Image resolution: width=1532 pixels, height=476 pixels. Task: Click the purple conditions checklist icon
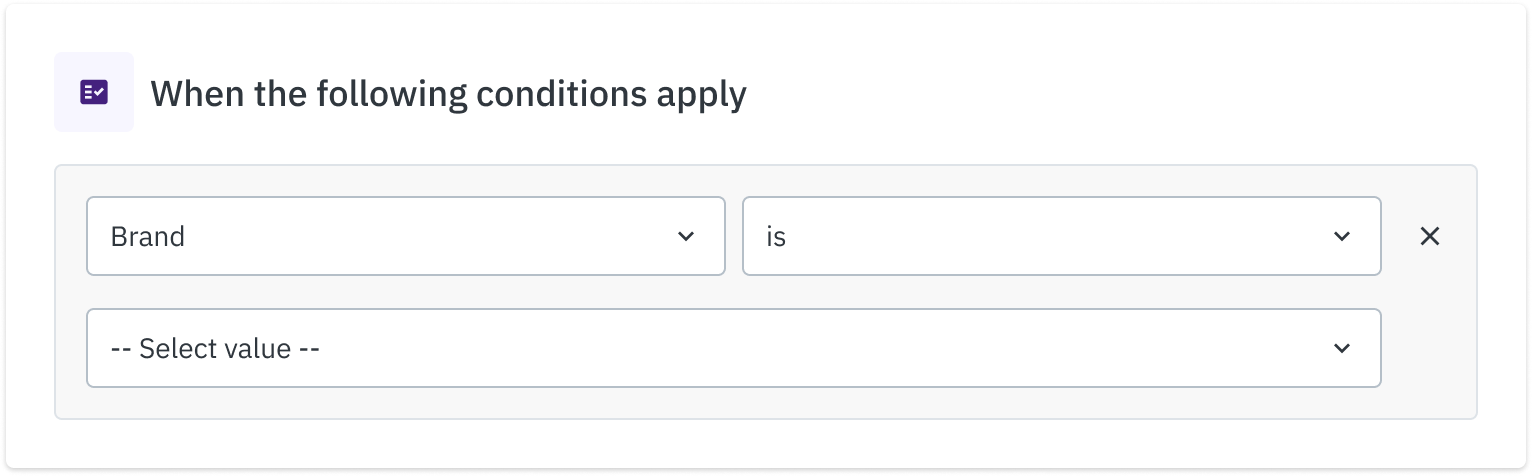click(94, 93)
